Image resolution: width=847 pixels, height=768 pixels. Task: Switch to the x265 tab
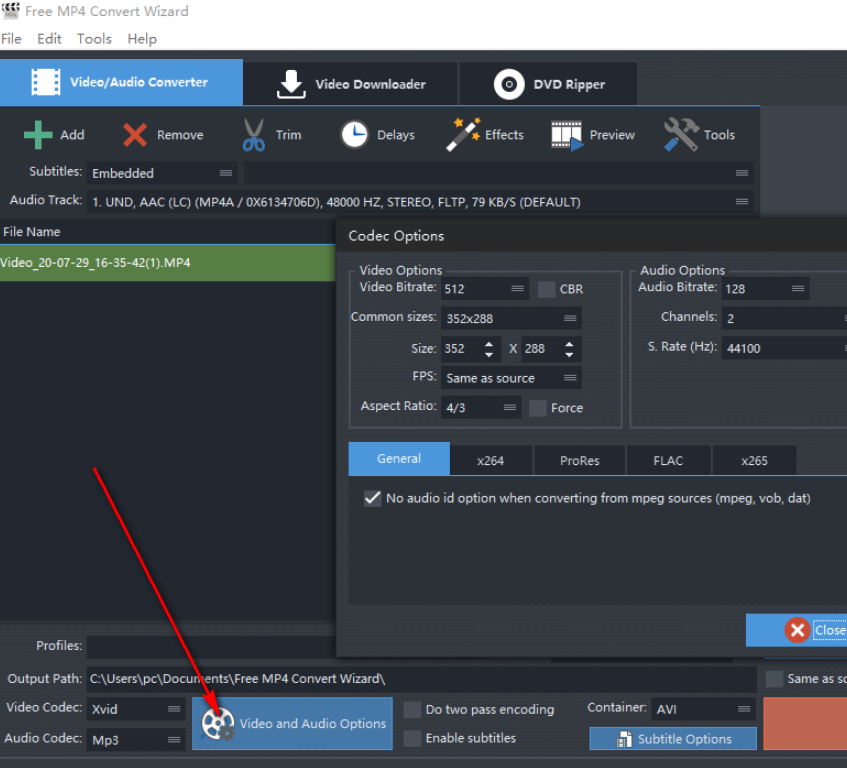click(x=754, y=461)
